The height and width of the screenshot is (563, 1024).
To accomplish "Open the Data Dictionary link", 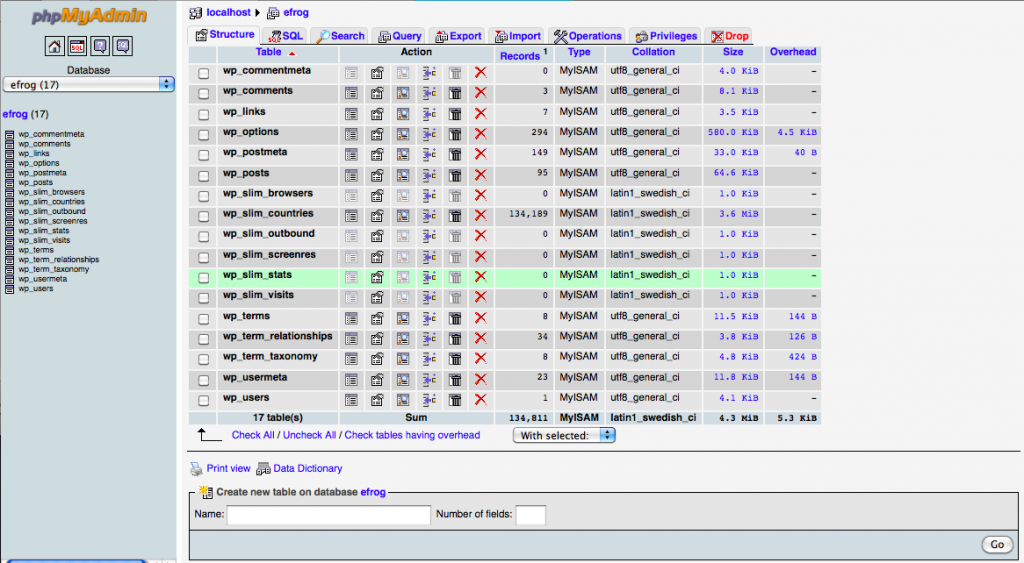I will [x=308, y=468].
